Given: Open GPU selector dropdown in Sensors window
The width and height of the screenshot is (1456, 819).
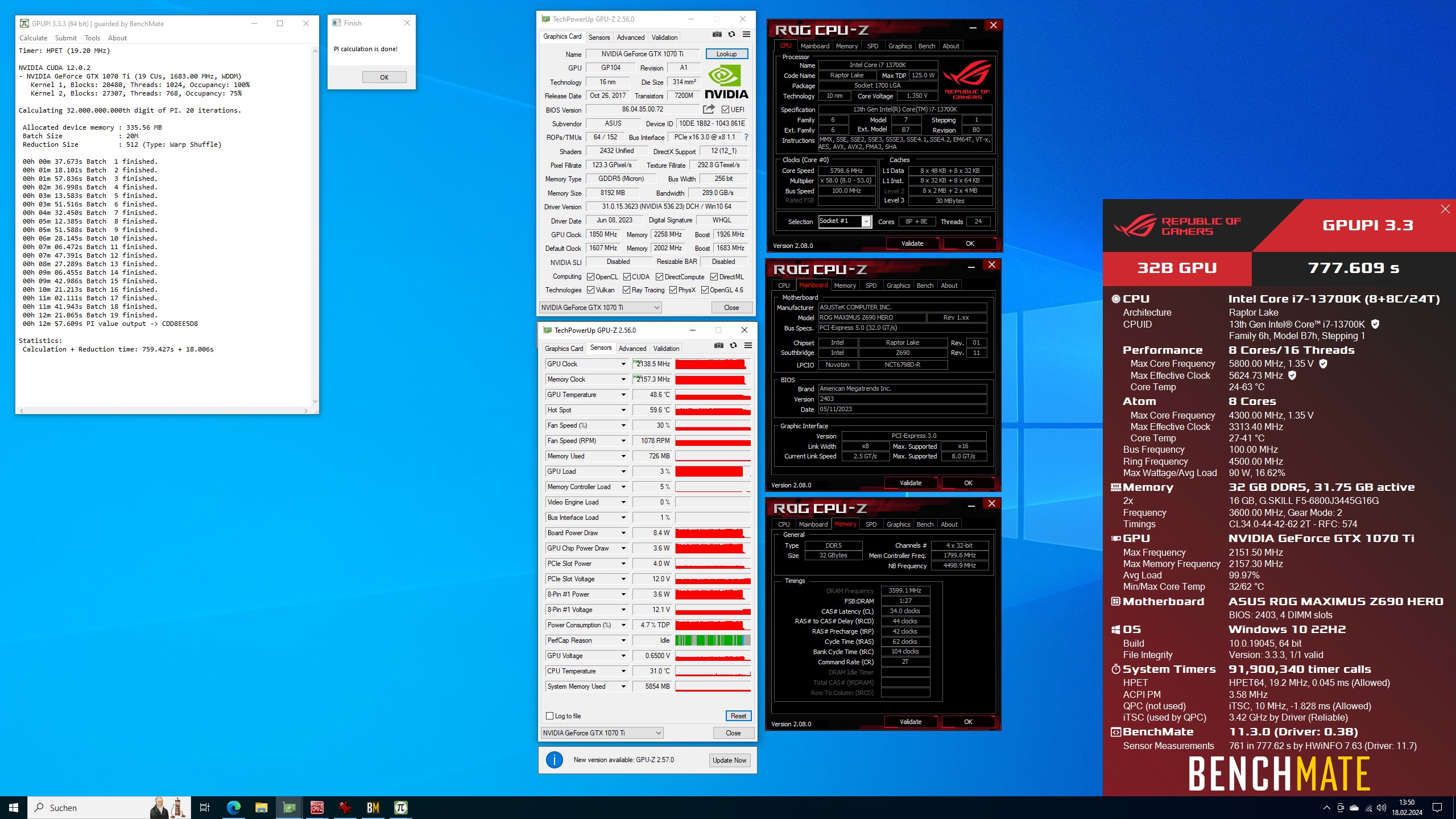Looking at the screenshot, I should 602,733.
